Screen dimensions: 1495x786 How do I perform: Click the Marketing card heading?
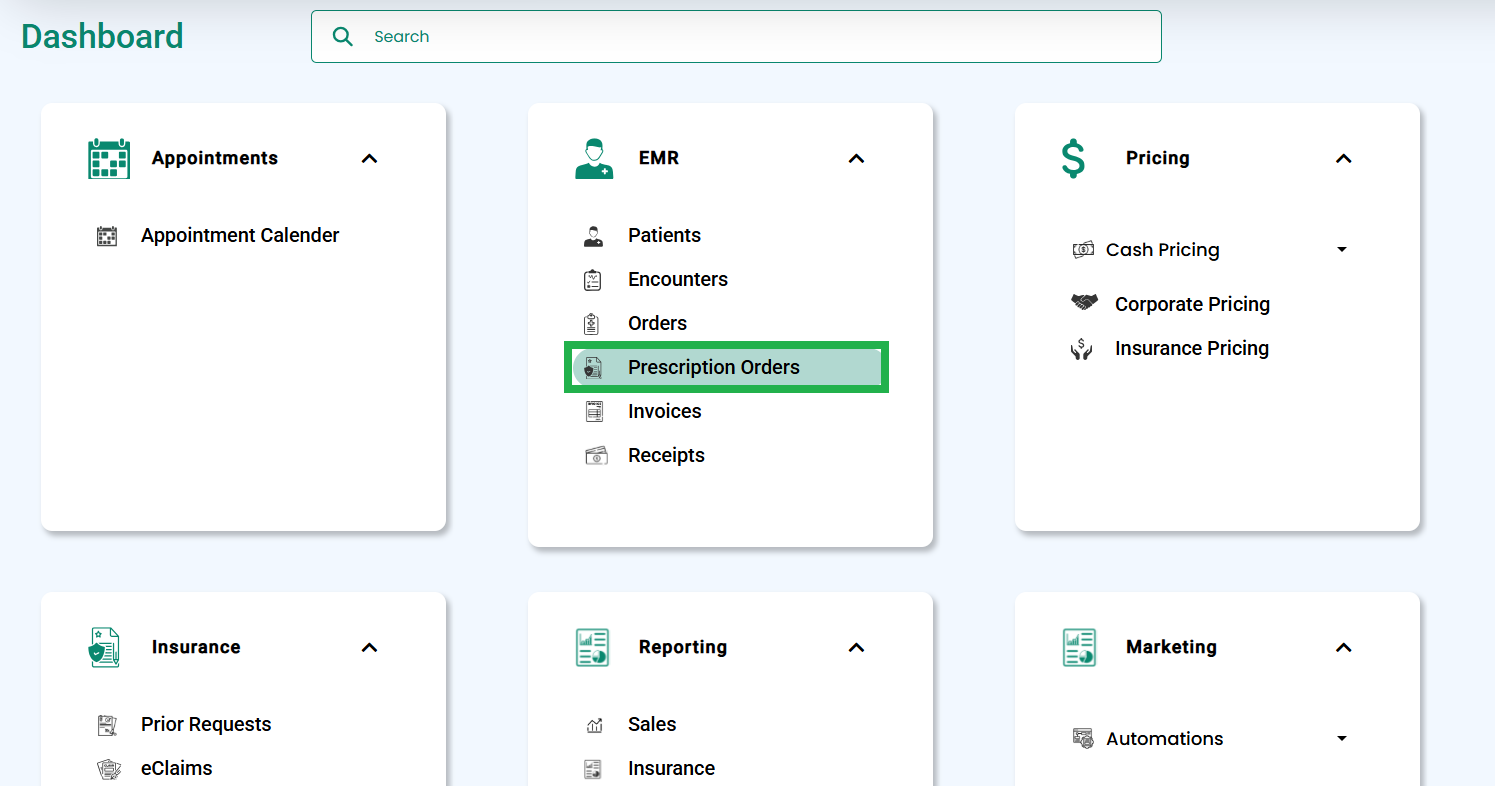tap(1171, 647)
